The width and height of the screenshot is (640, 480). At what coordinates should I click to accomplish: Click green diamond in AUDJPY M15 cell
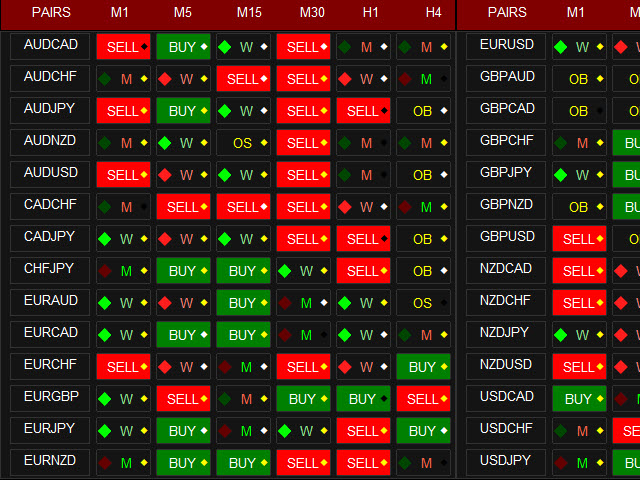tap(224, 111)
